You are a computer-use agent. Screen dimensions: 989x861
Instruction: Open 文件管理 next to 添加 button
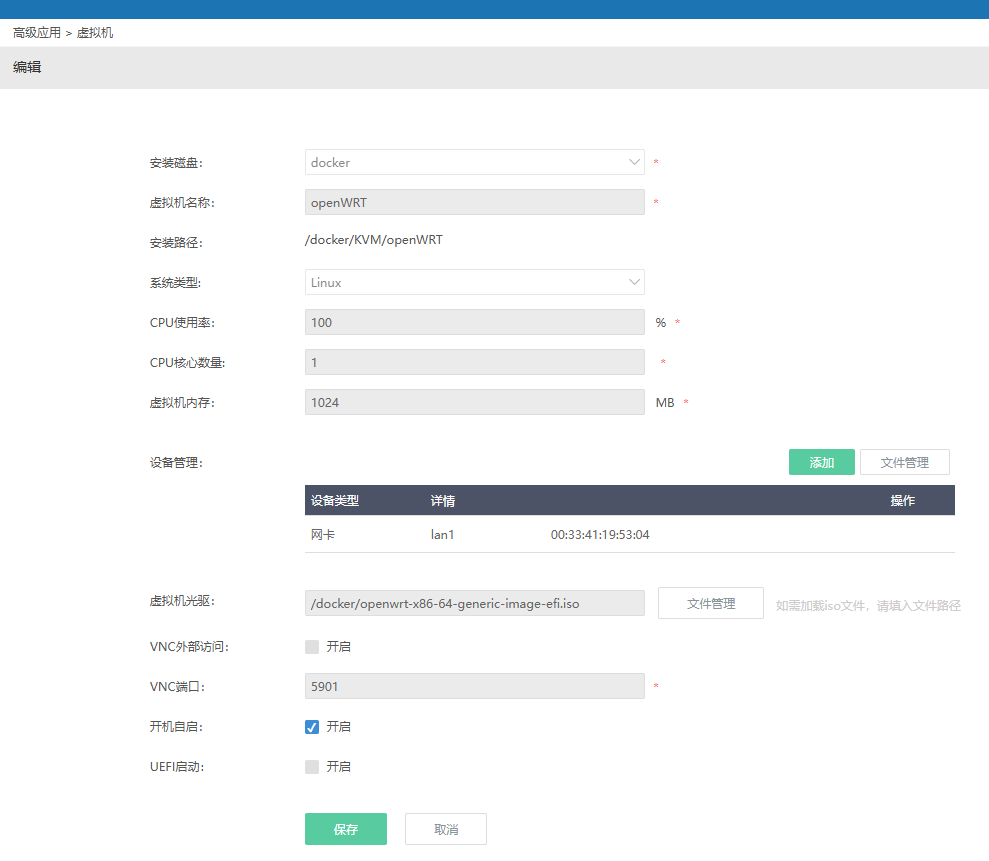pyautogui.click(x=904, y=462)
